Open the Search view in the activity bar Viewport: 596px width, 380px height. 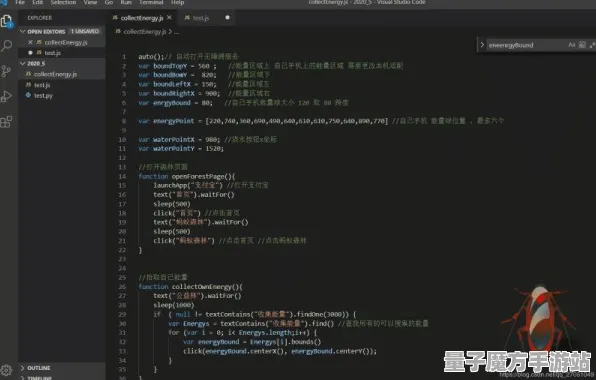click(x=7, y=46)
